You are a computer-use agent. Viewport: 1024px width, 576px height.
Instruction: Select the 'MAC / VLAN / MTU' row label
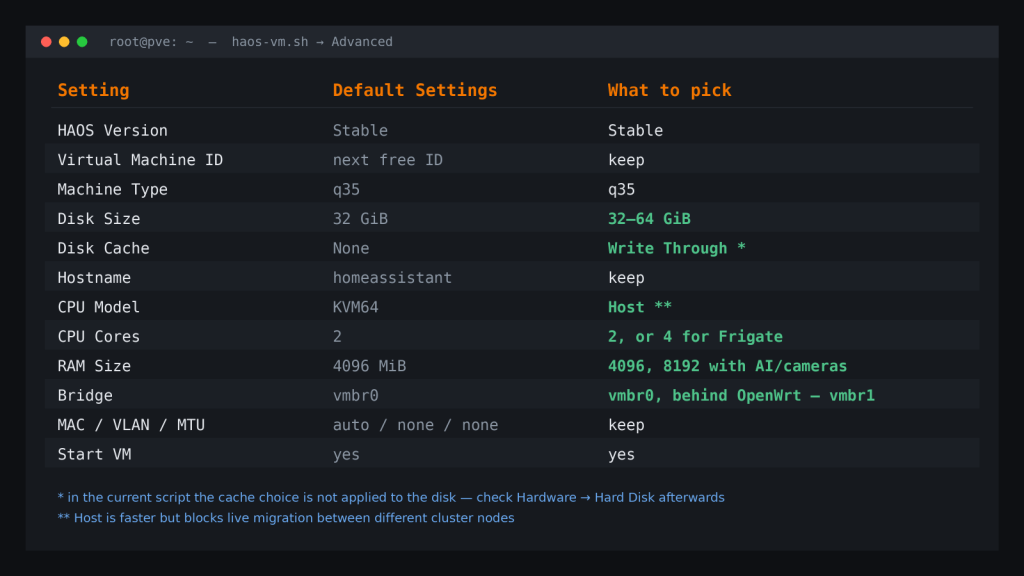point(131,425)
